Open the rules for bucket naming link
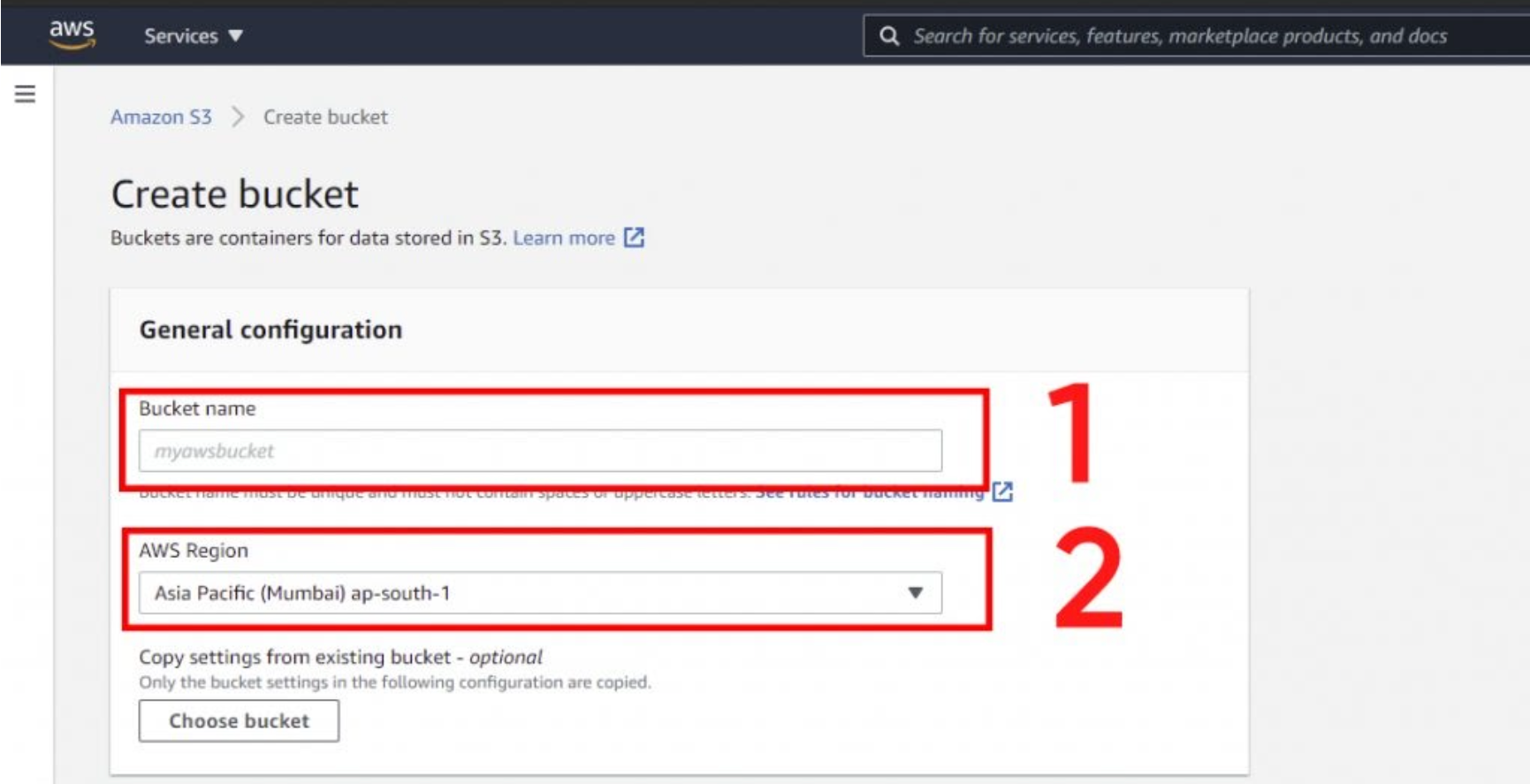Viewport: 1530px width, 784px height. 870,492
